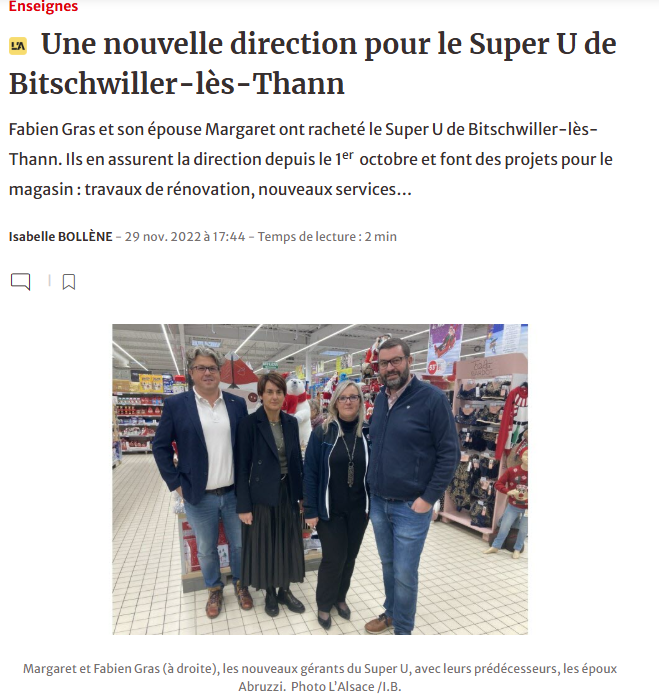The image size is (659, 697).
Task: Click the bearded man in navy zip sweater
Action: point(409,485)
